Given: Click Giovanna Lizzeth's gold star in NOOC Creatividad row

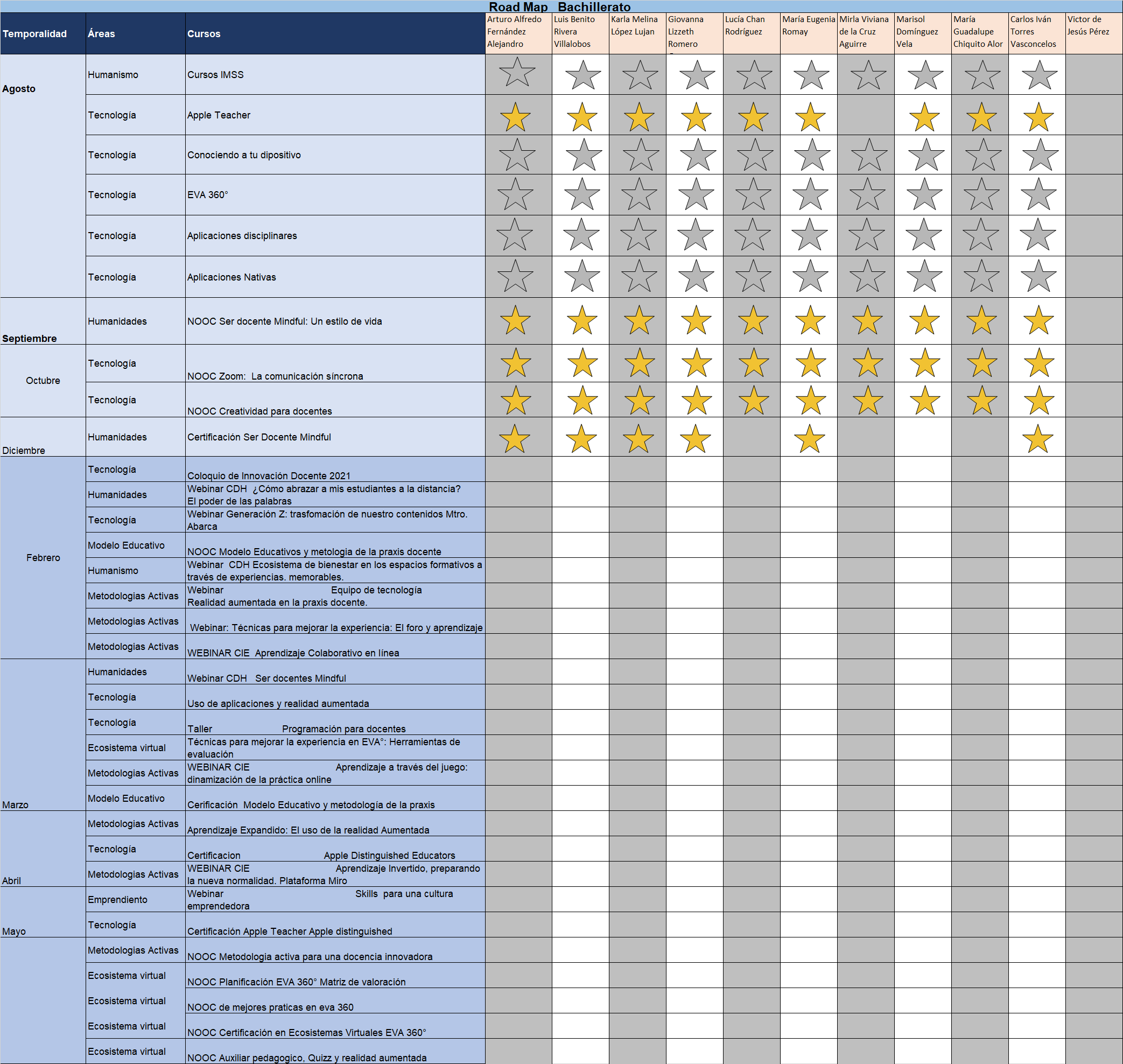Looking at the screenshot, I should point(697,400).
